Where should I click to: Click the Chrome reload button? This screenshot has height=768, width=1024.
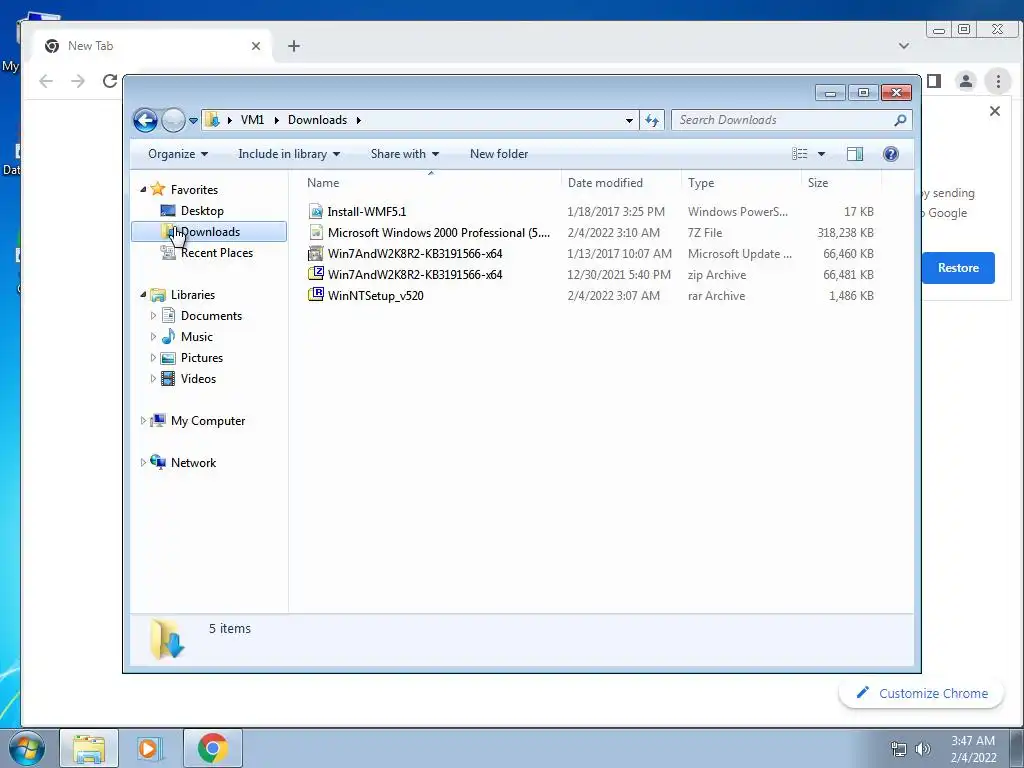pos(110,81)
